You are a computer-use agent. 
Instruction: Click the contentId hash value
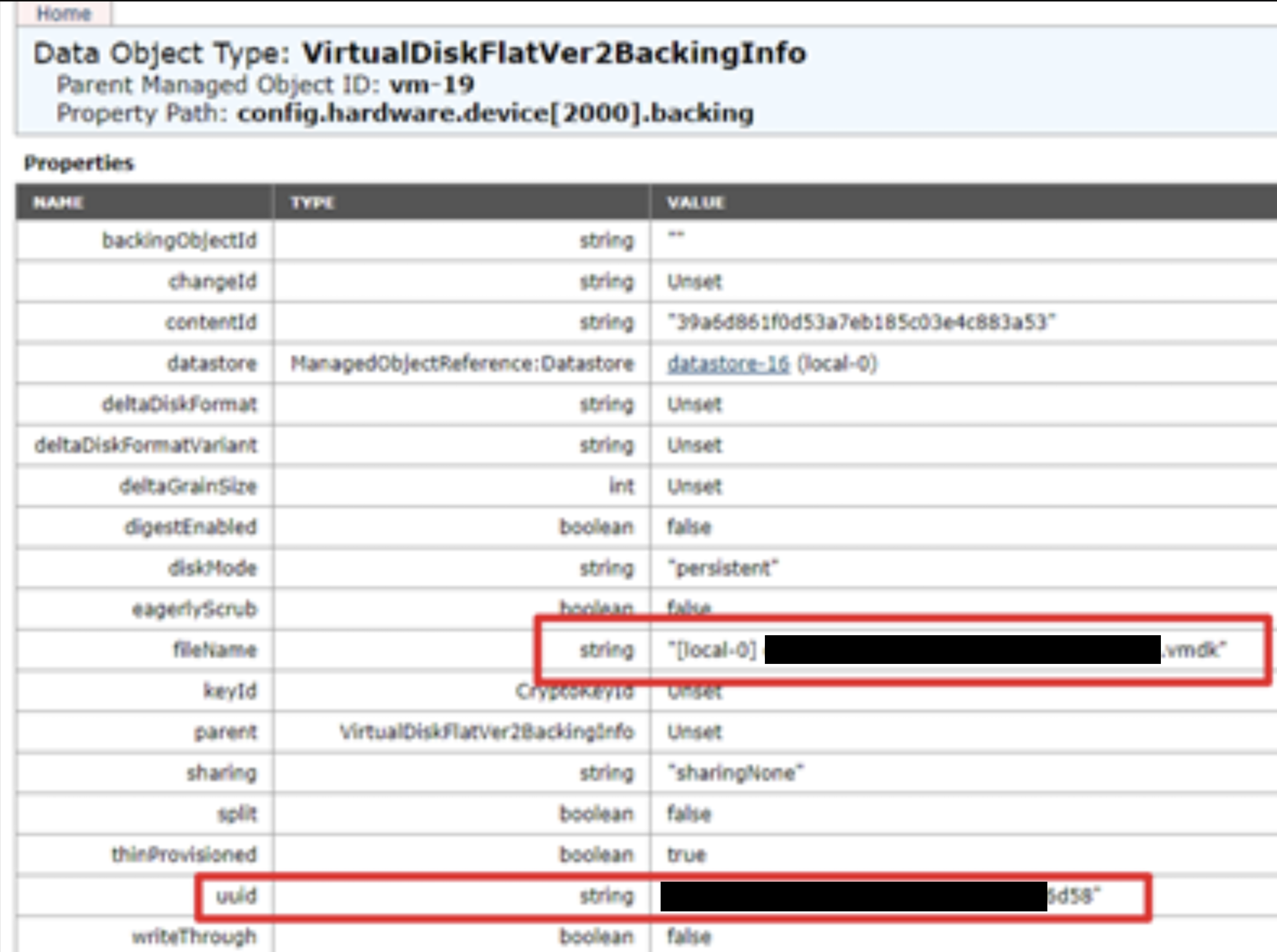click(x=861, y=322)
